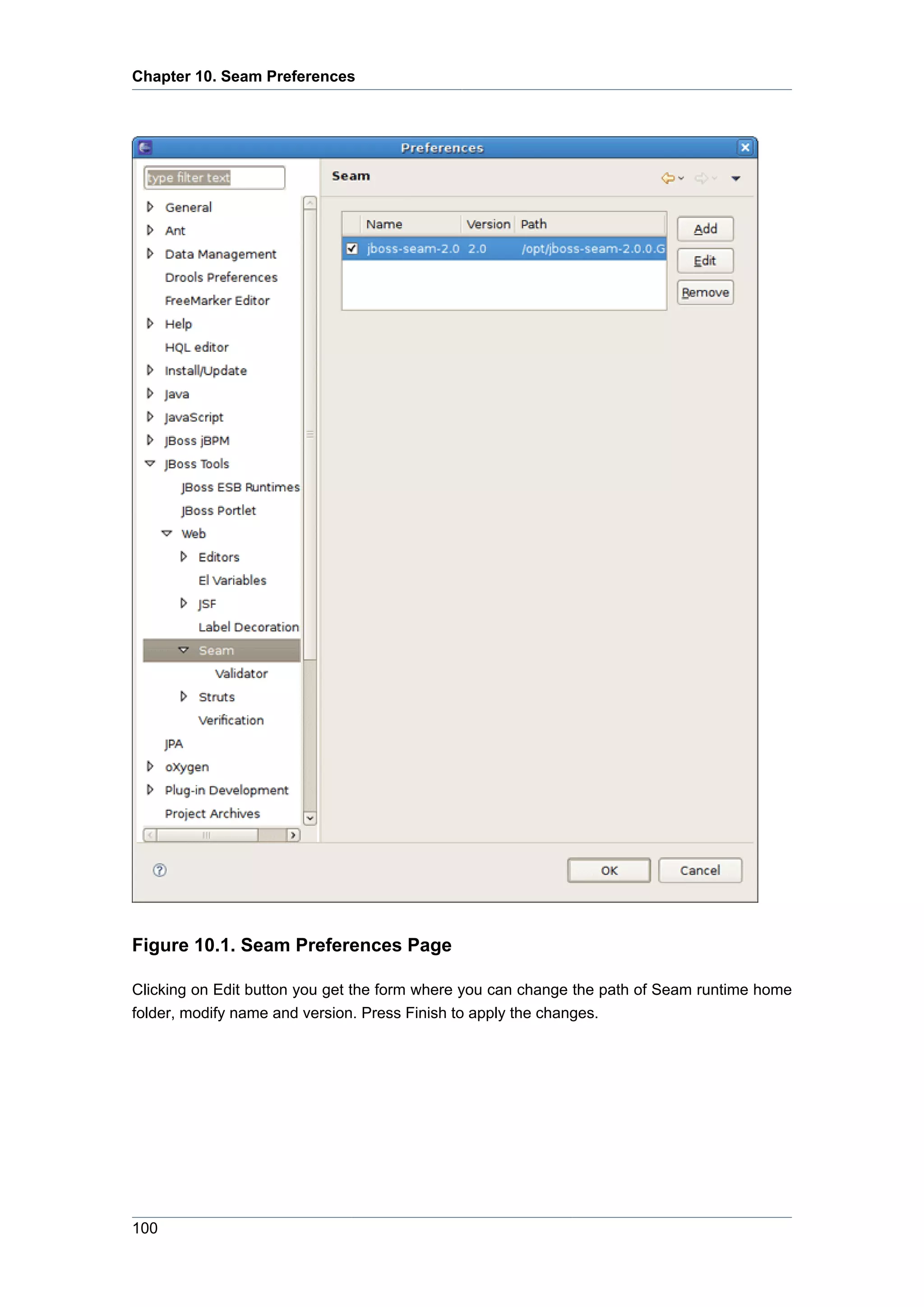Click the Edit button
Viewport: 924px width, 1307px height.
coord(705,261)
